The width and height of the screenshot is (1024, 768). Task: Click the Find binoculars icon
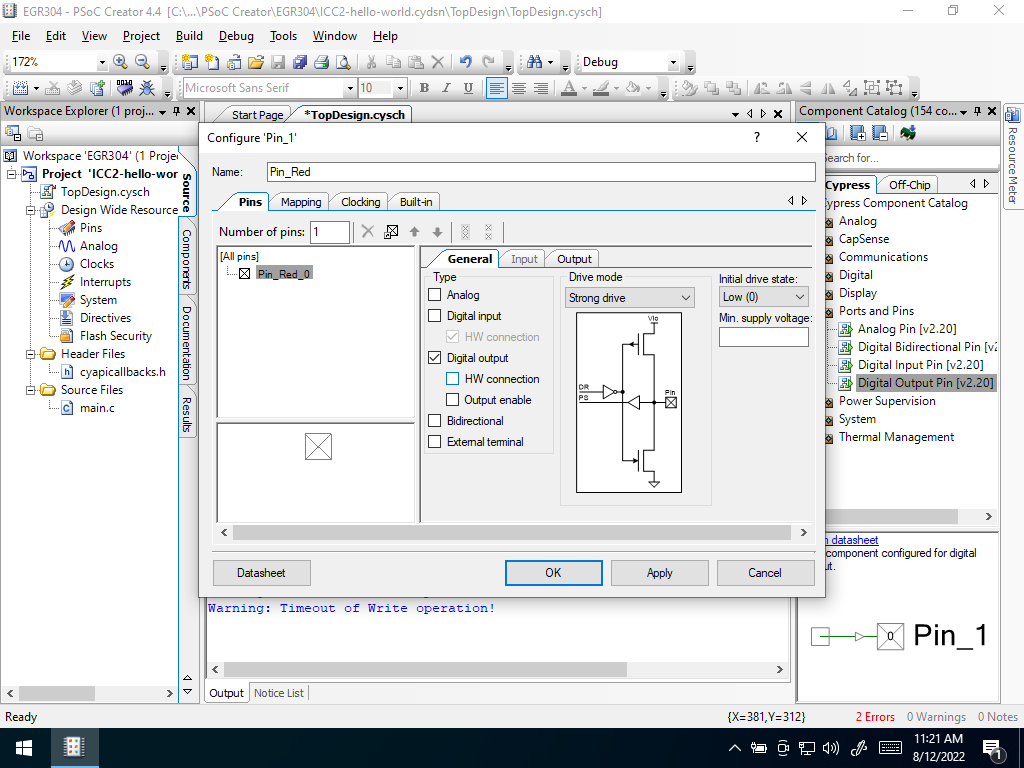tap(535, 62)
